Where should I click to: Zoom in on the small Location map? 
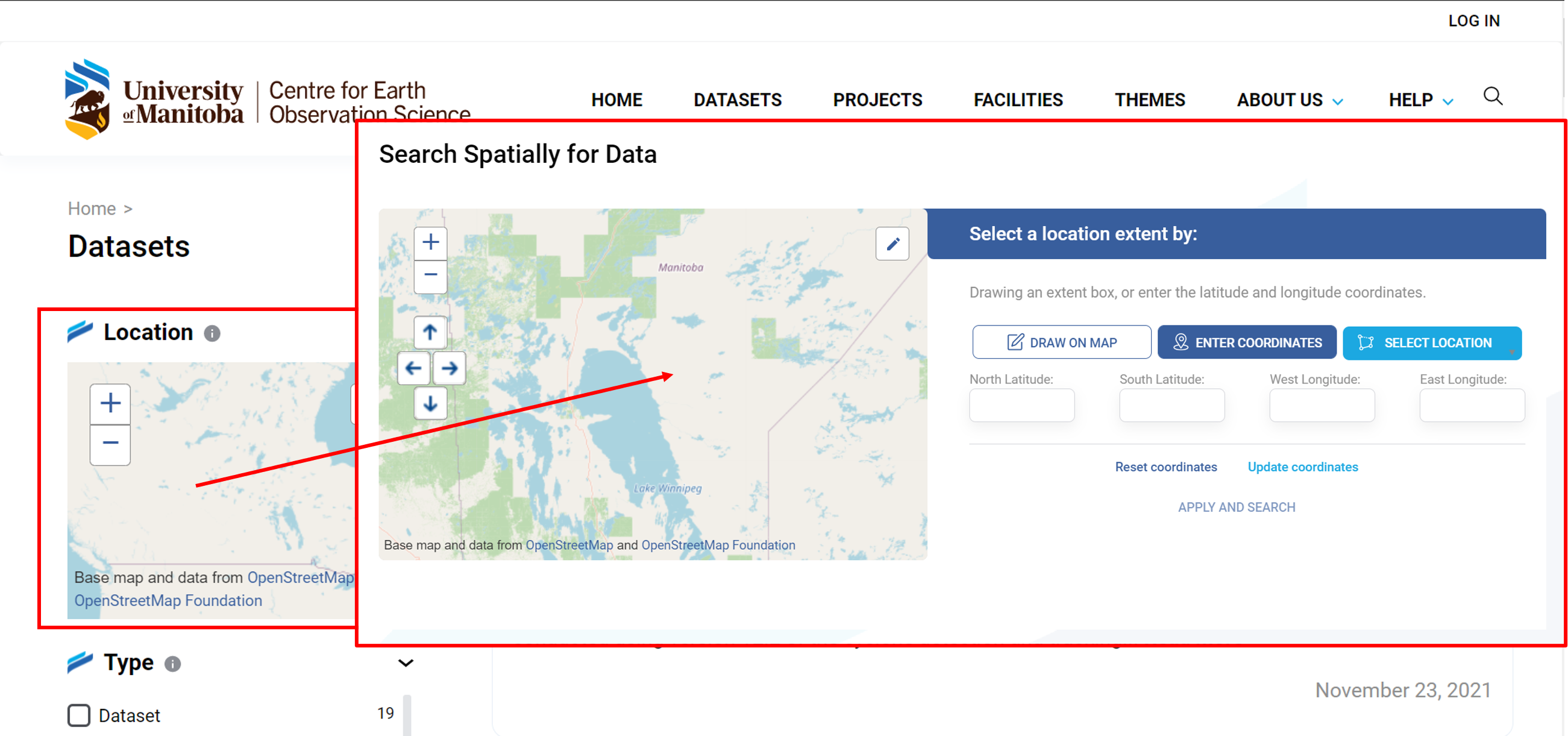(110, 403)
